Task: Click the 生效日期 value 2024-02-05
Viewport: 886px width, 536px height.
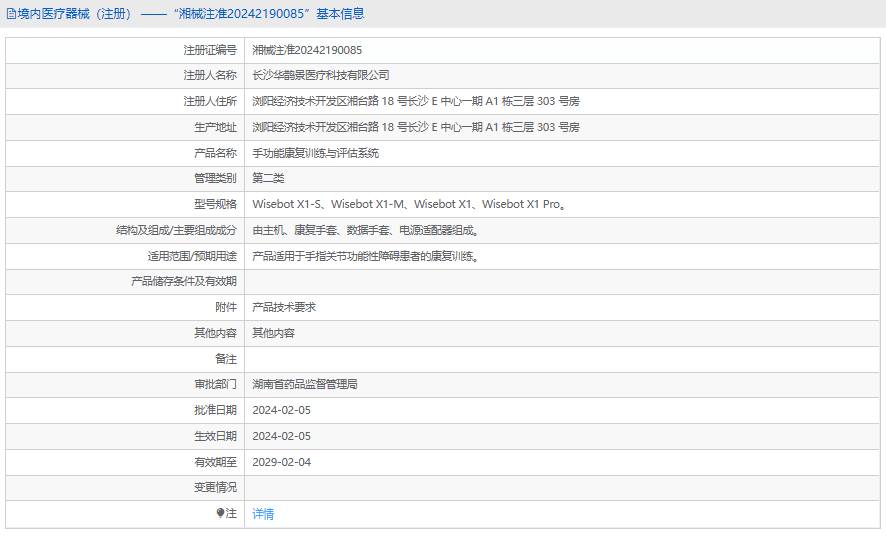Action: pos(281,436)
